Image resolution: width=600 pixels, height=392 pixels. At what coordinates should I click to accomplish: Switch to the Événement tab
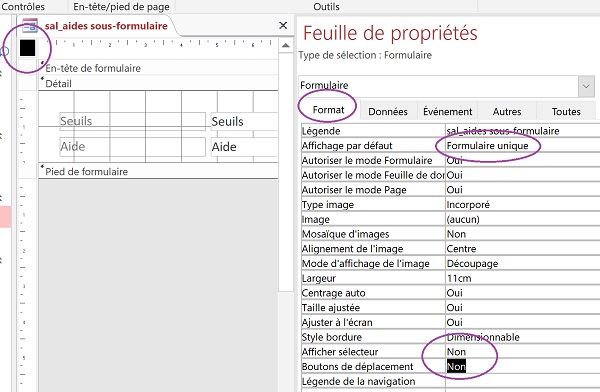(x=447, y=111)
